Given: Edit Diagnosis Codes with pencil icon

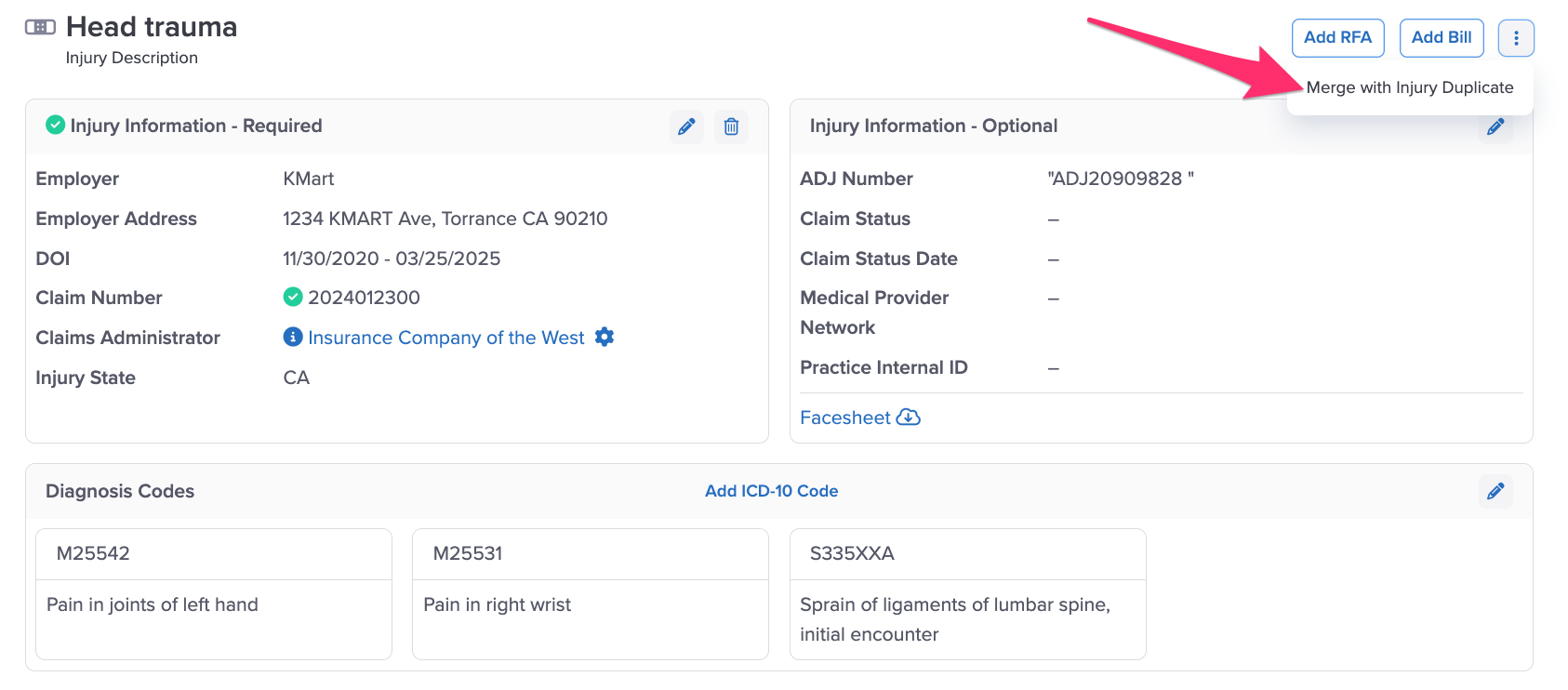Looking at the screenshot, I should pyautogui.click(x=1495, y=491).
